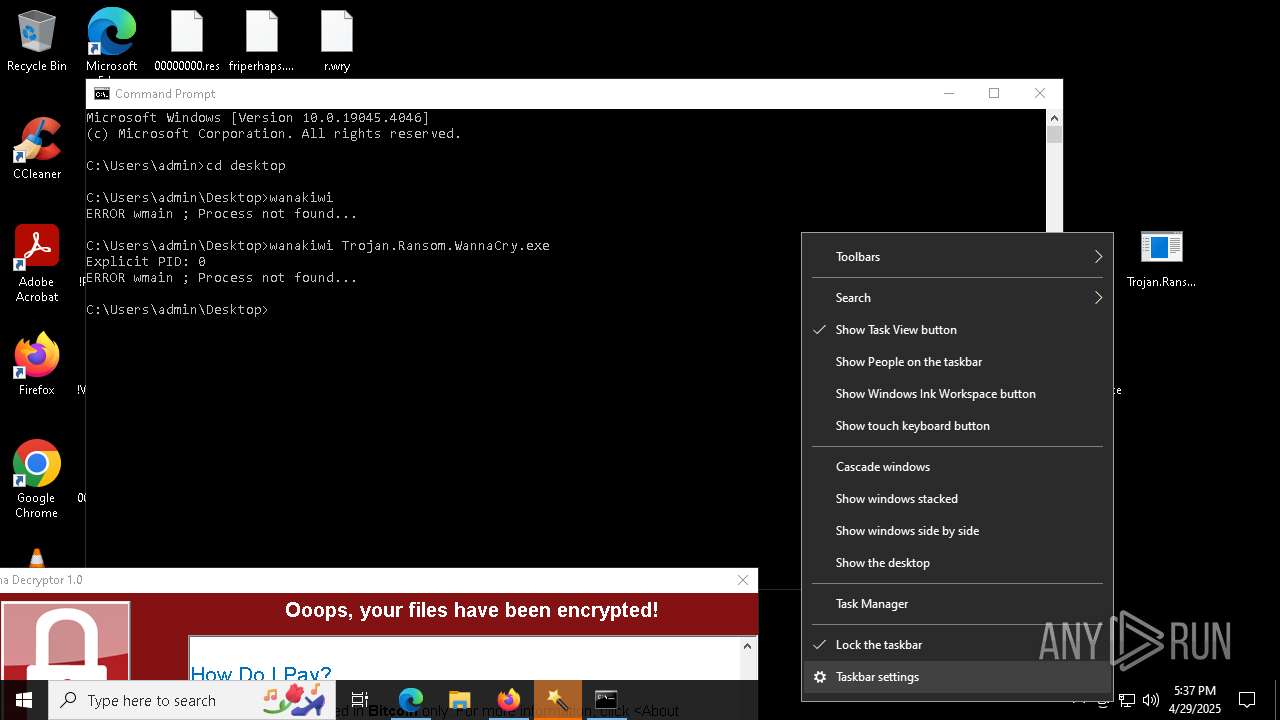Click the Command Prompt scroll up arrow
This screenshot has width=1280, height=720.
(x=1054, y=117)
